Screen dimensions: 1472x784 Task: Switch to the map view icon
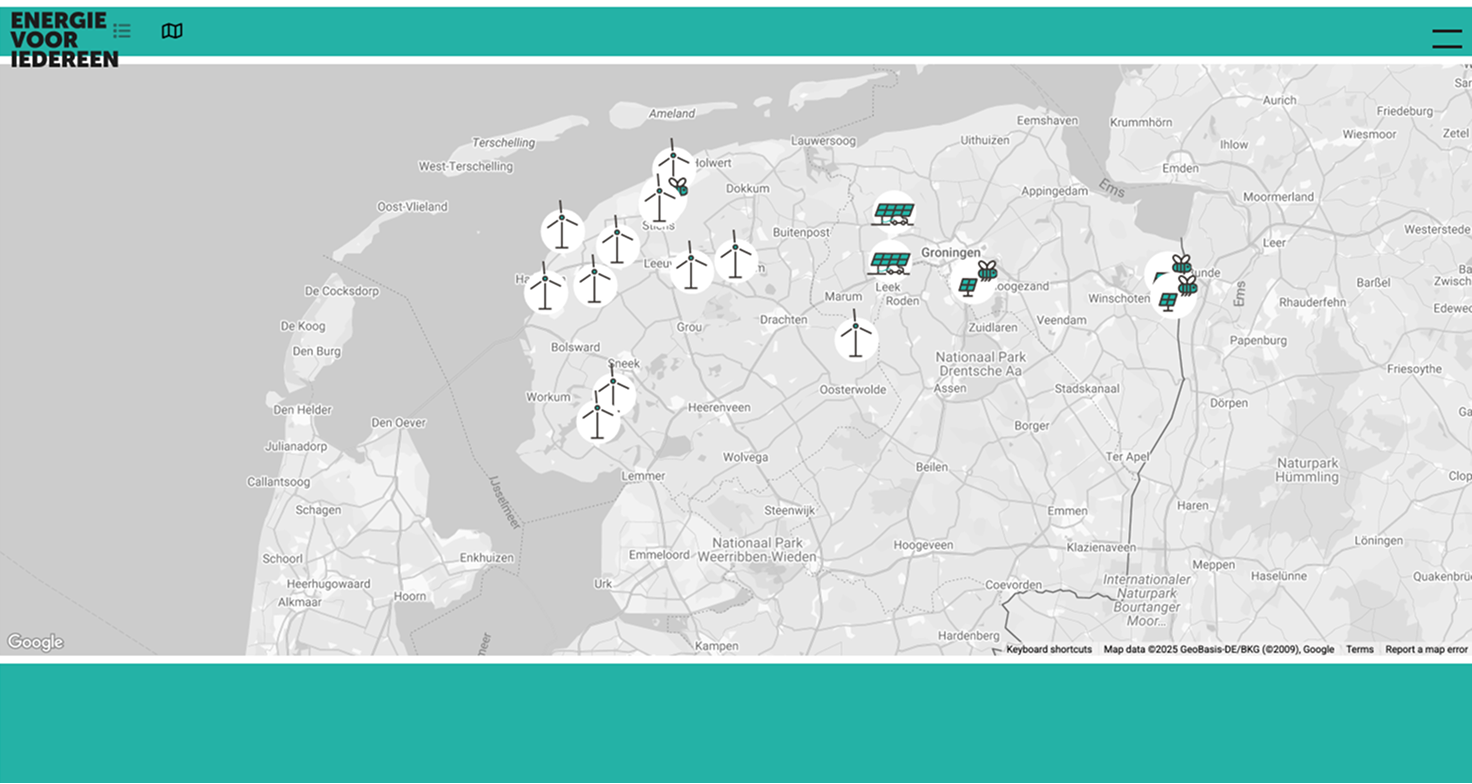pos(172,31)
